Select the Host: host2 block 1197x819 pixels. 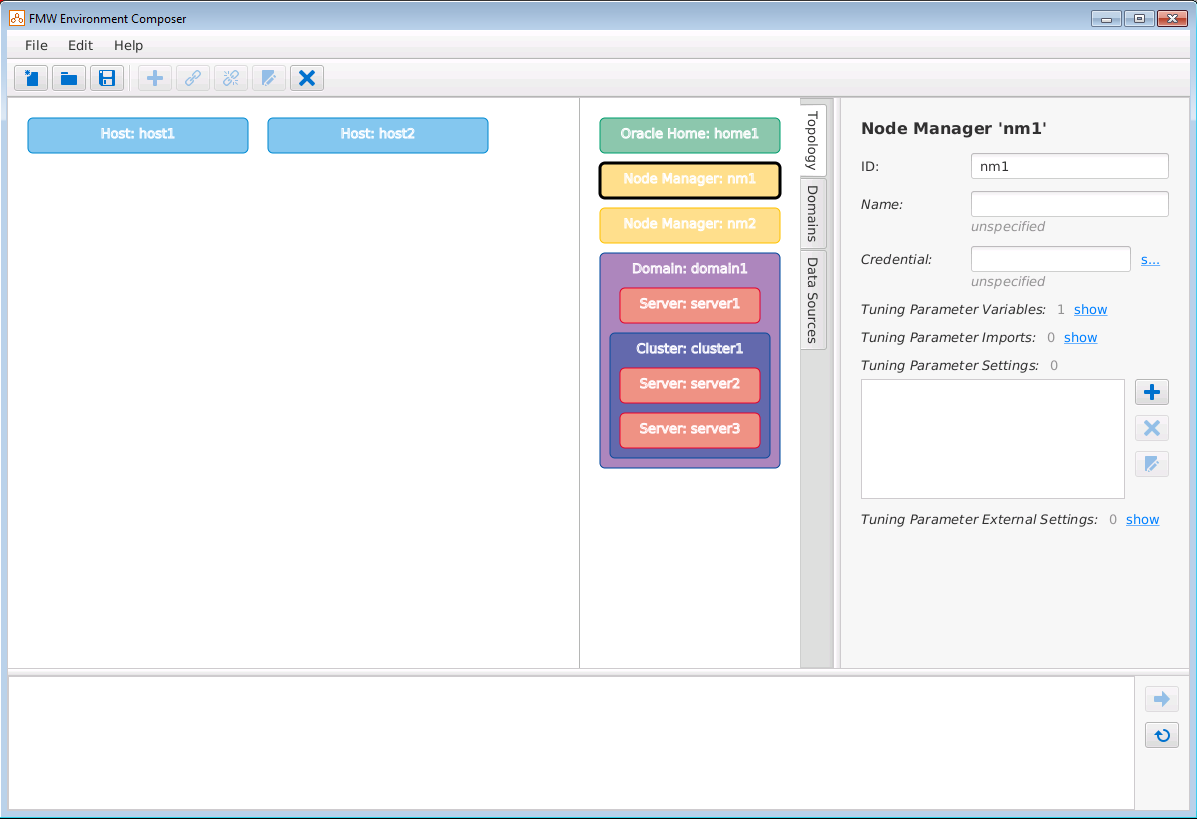click(x=378, y=135)
